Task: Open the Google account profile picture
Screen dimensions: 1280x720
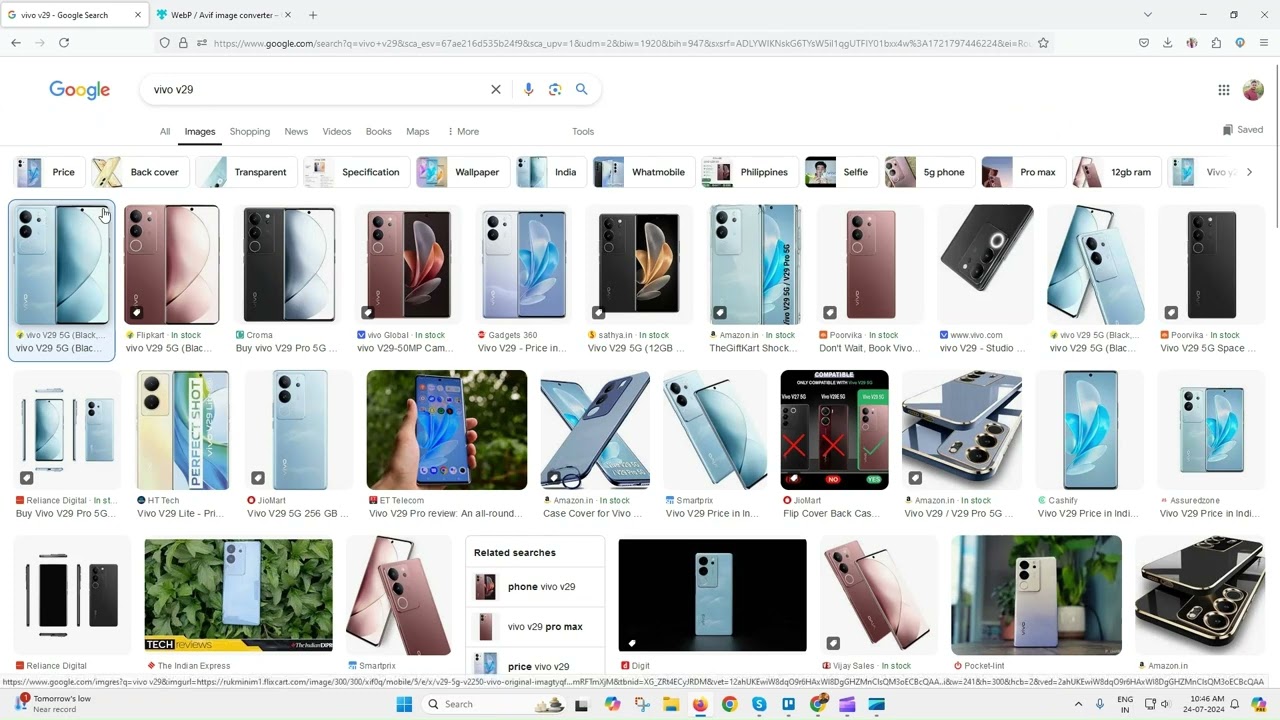Action: 1253,90
